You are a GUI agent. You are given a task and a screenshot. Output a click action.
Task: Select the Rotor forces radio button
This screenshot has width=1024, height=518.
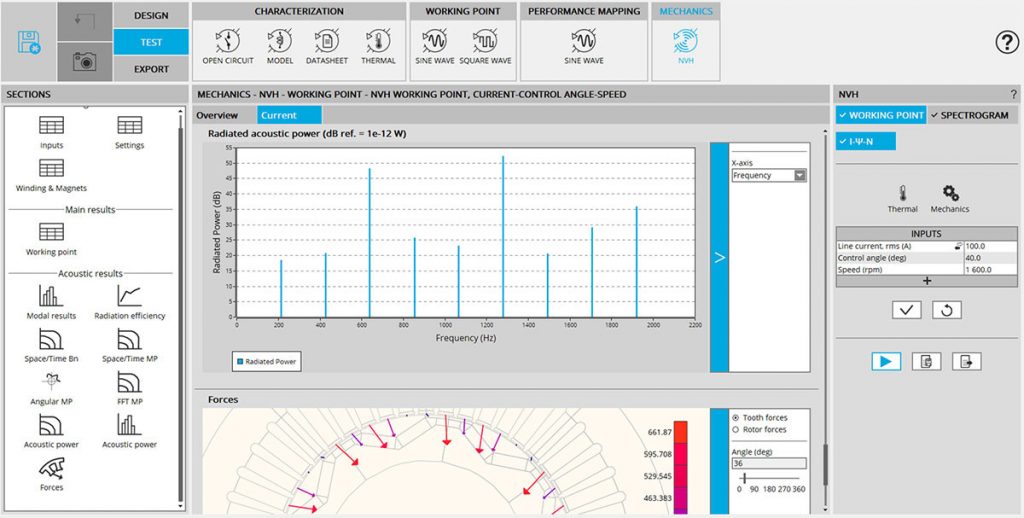coord(737,429)
